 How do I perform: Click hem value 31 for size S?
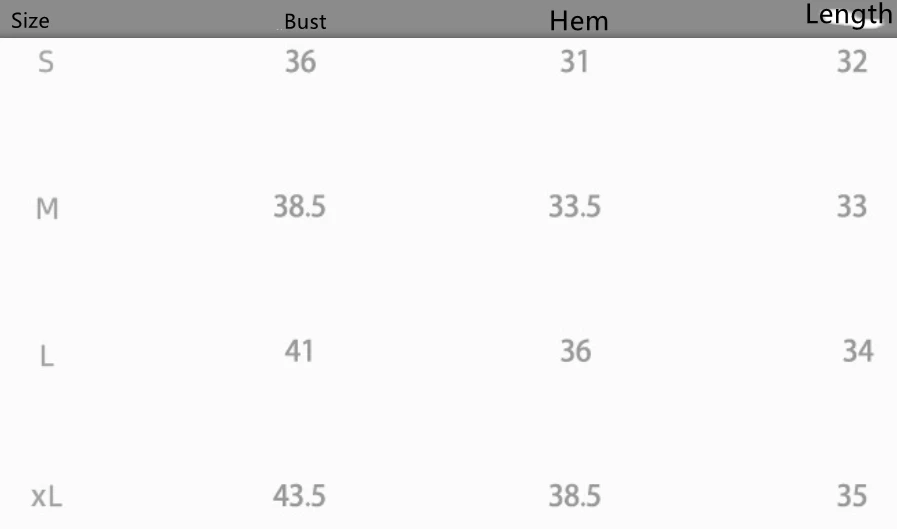(574, 63)
